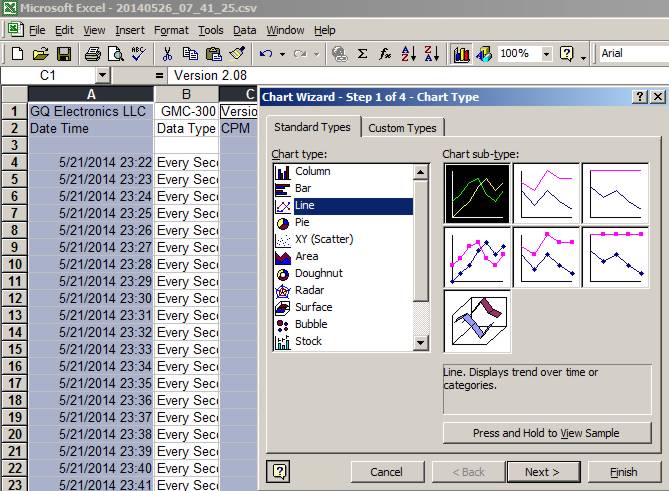The width and height of the screenshot is (669, 491).
Task: Open the Name Box dropdown arrow
Action: point(102,76)
